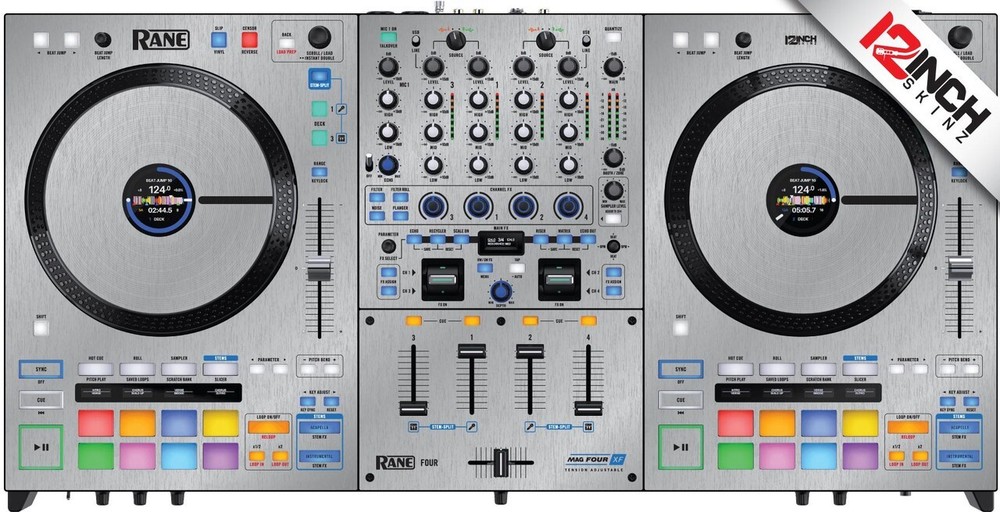The image size is (1000, 512).
Task: Click channel 4 volume fader cap
Action: [x=588, y=409]
